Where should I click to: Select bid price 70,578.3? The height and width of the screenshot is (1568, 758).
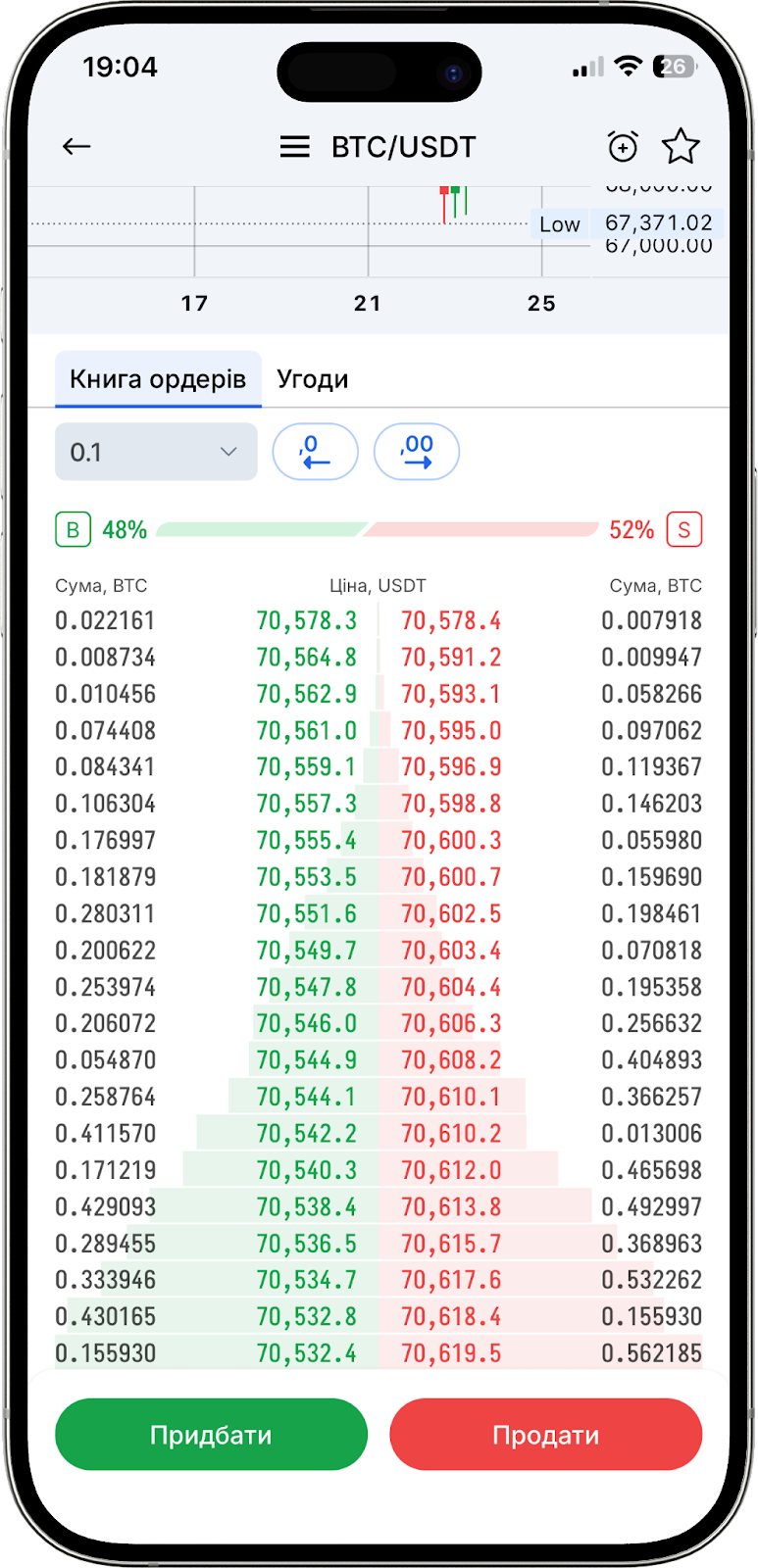pos(306,621)
